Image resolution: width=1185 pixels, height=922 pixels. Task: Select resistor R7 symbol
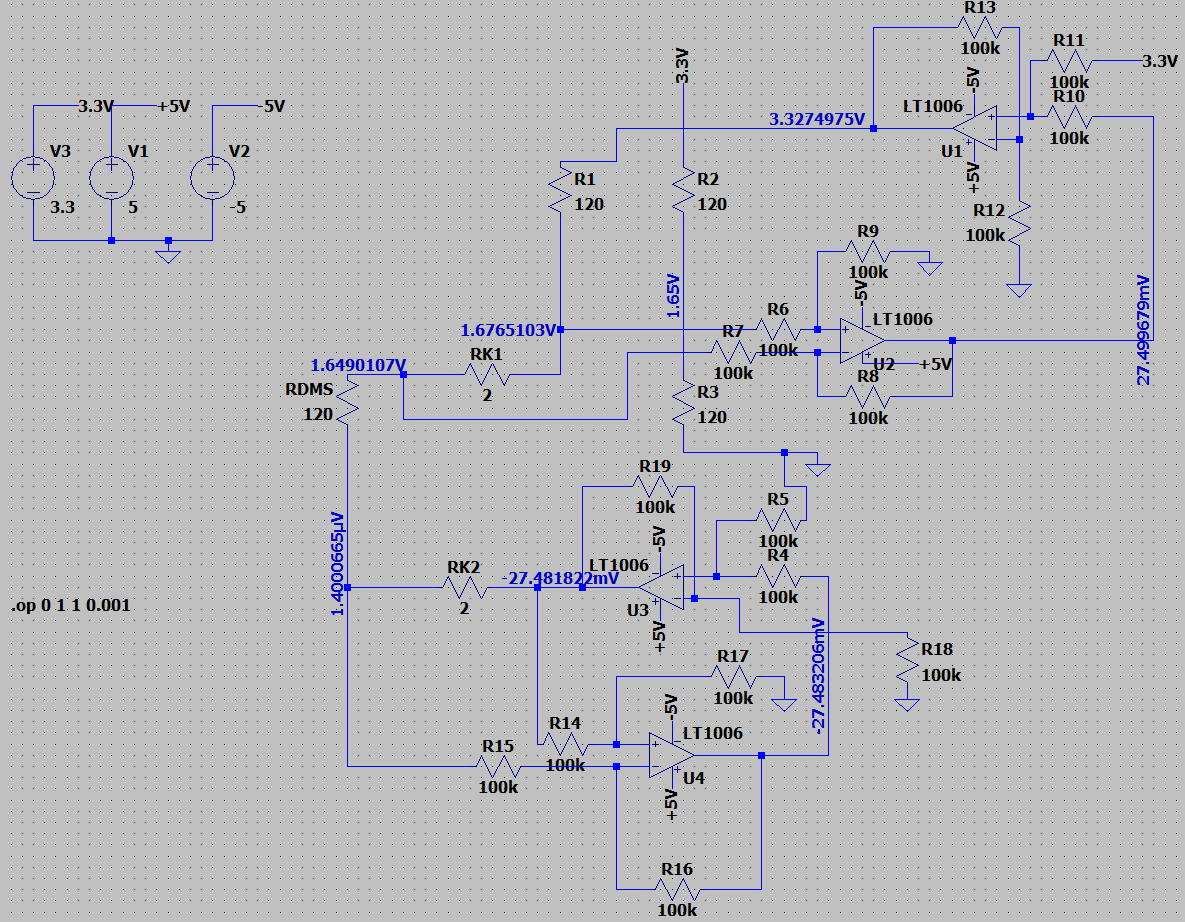tap(732, 351)
